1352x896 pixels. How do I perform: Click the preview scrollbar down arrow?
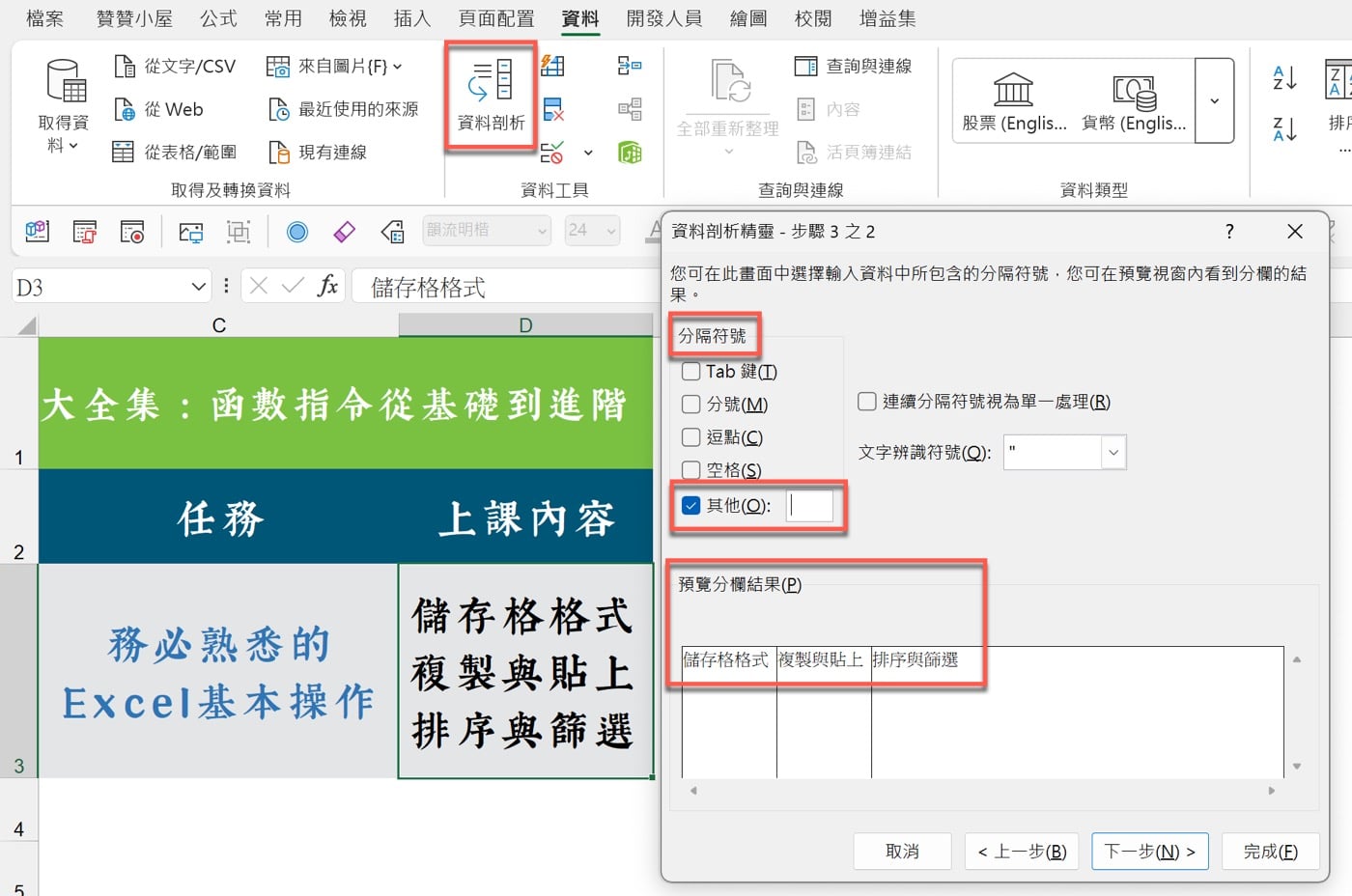click(1297, 766)
